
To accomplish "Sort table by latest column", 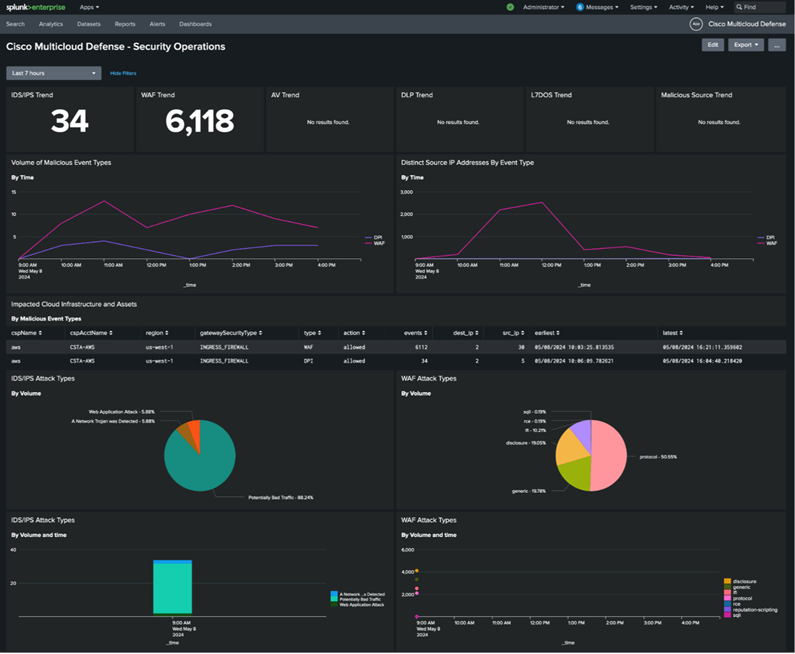I will click(x=672, y=333).
